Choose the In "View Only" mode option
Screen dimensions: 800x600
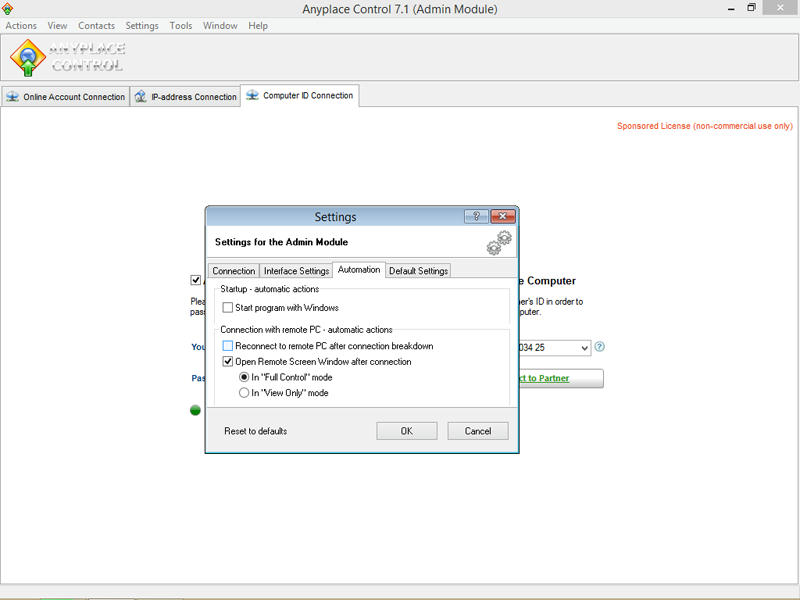(244, 393)
